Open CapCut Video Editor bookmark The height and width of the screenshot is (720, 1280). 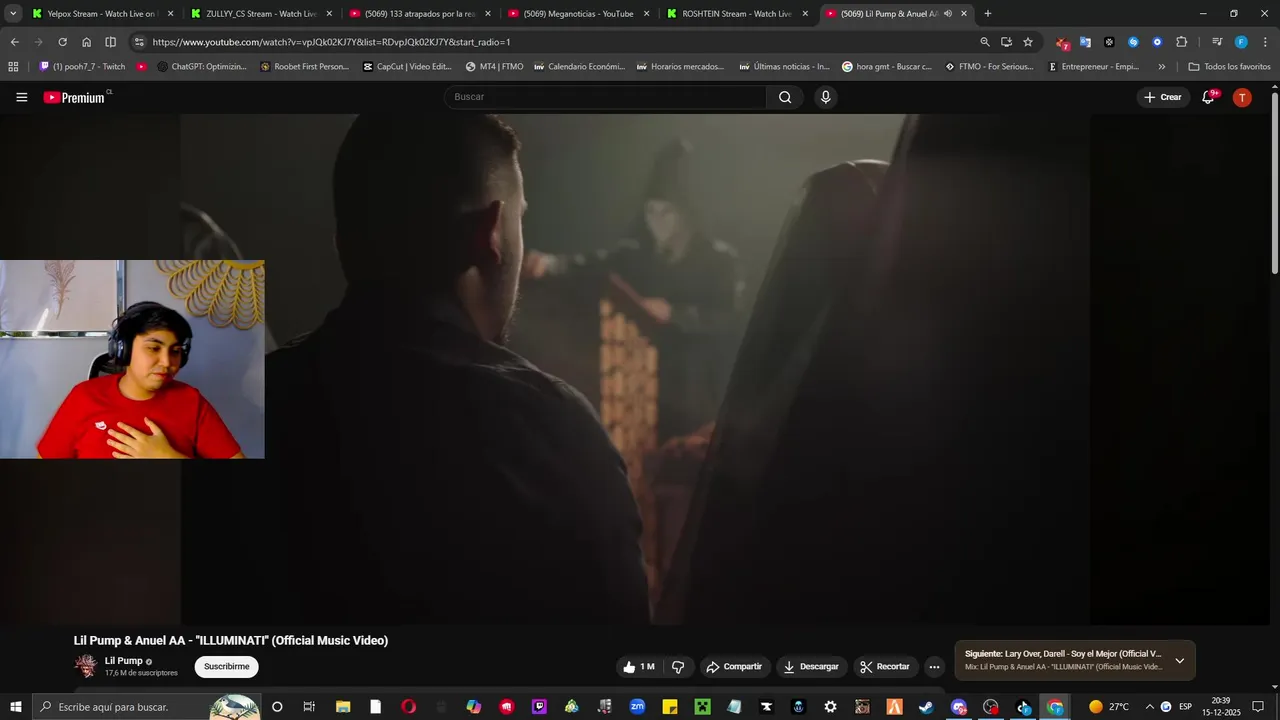coord(407,67)
